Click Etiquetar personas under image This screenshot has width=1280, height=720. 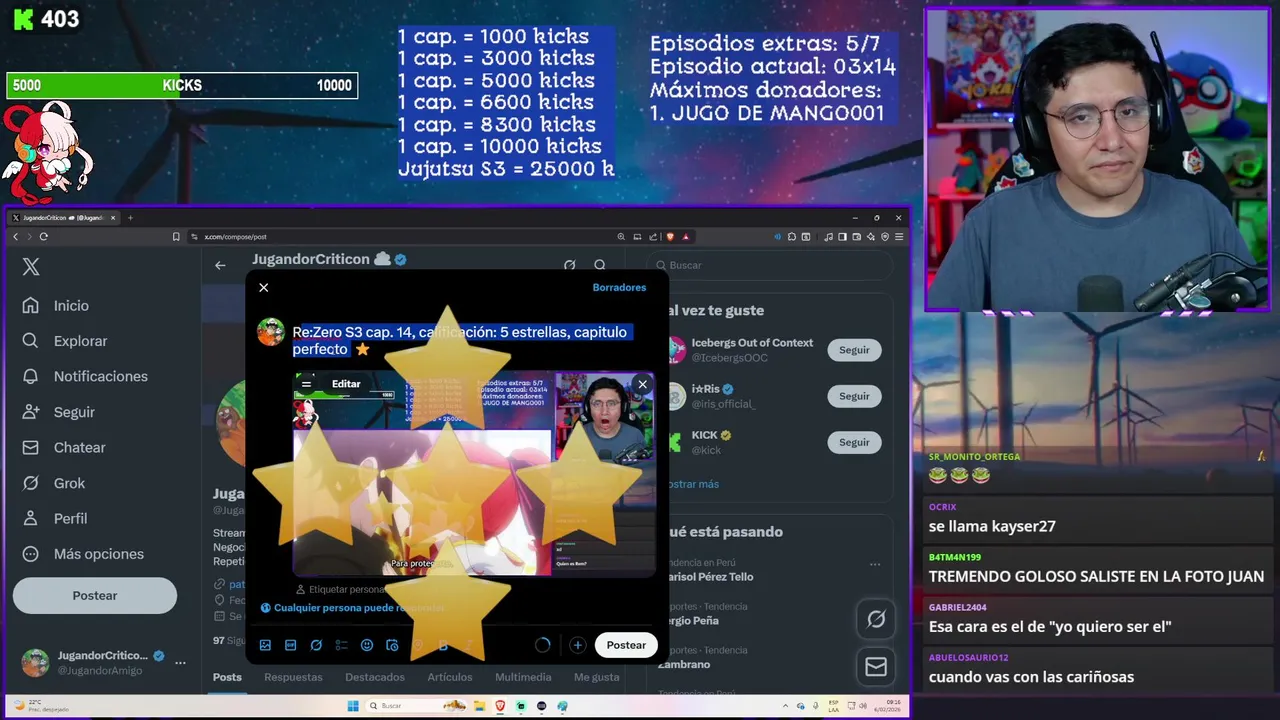coord(340,589)
